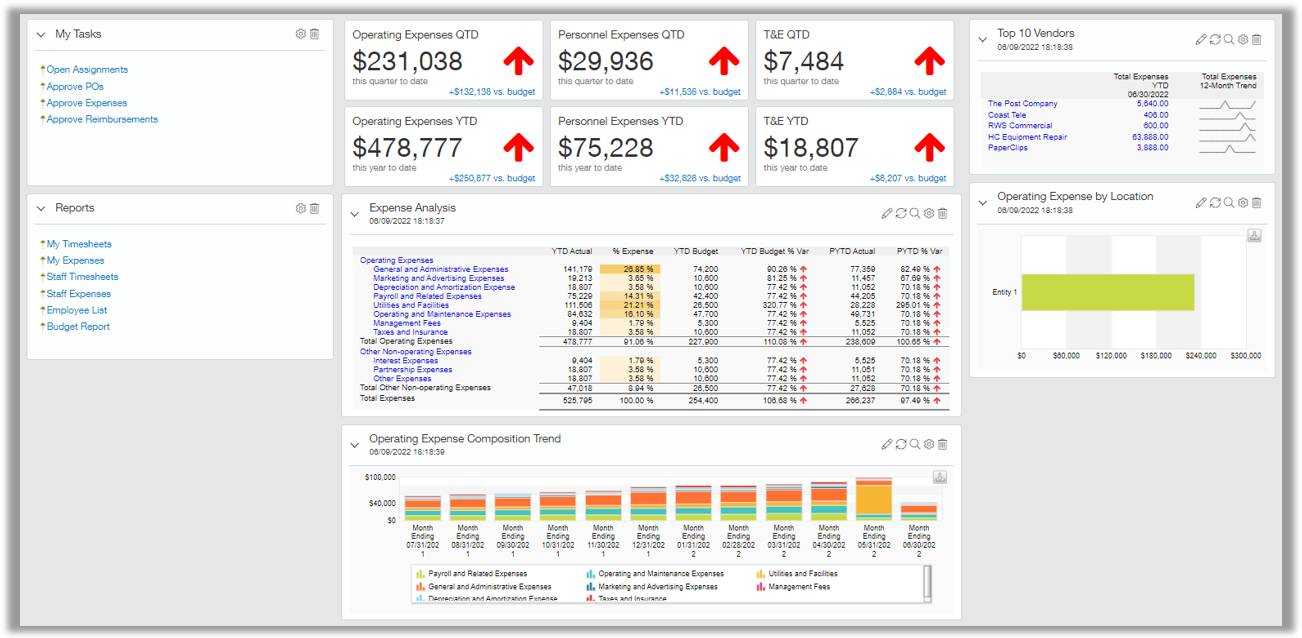Collapse the Expense Analysis panel chevron
Image resolution: width=1302 pixels, height=638 pixels.
[x=355, y=215]
